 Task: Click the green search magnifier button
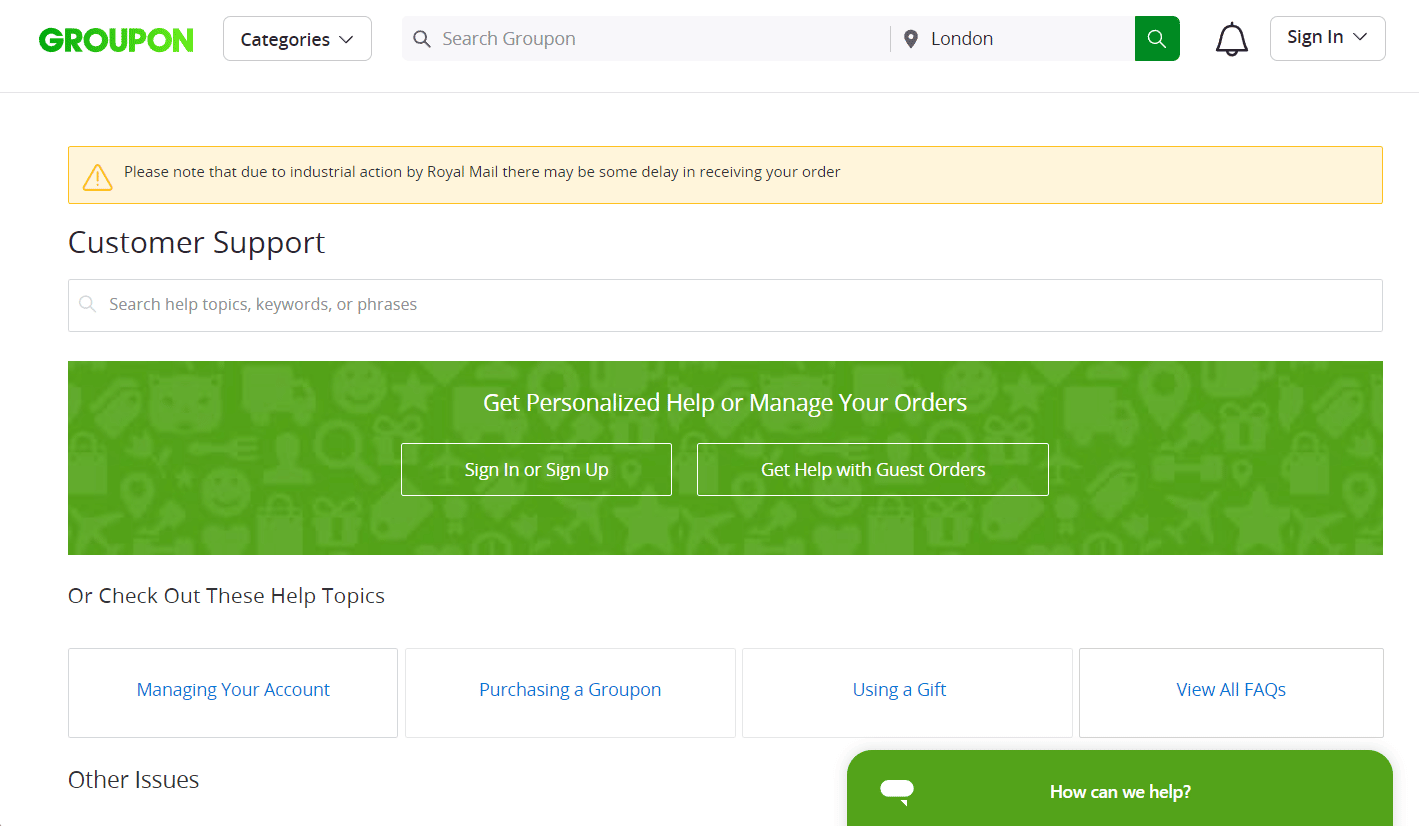coord(1157,38)
